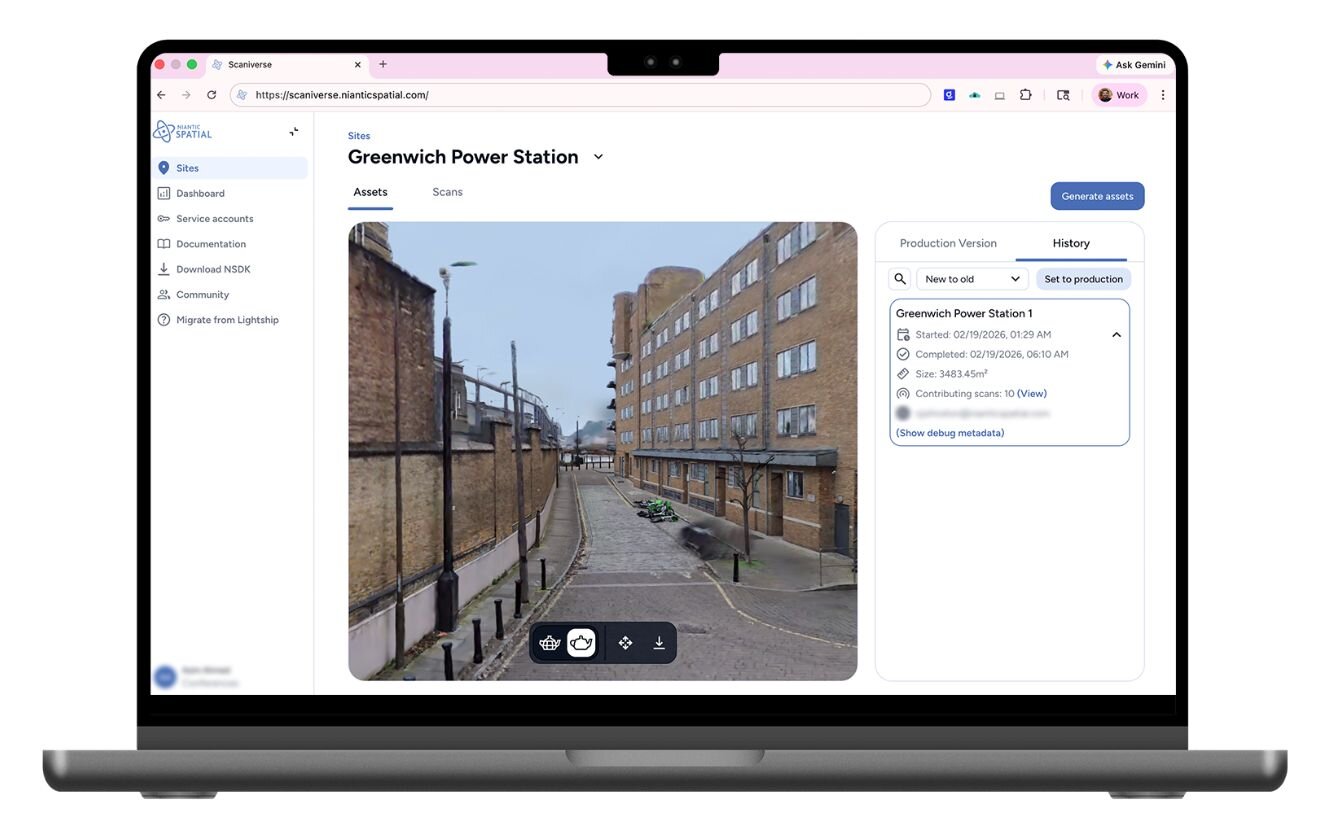This screenshot has width=1318, height=825.
Task: Click Show debug metadata link
Action: tap(950, 433)
